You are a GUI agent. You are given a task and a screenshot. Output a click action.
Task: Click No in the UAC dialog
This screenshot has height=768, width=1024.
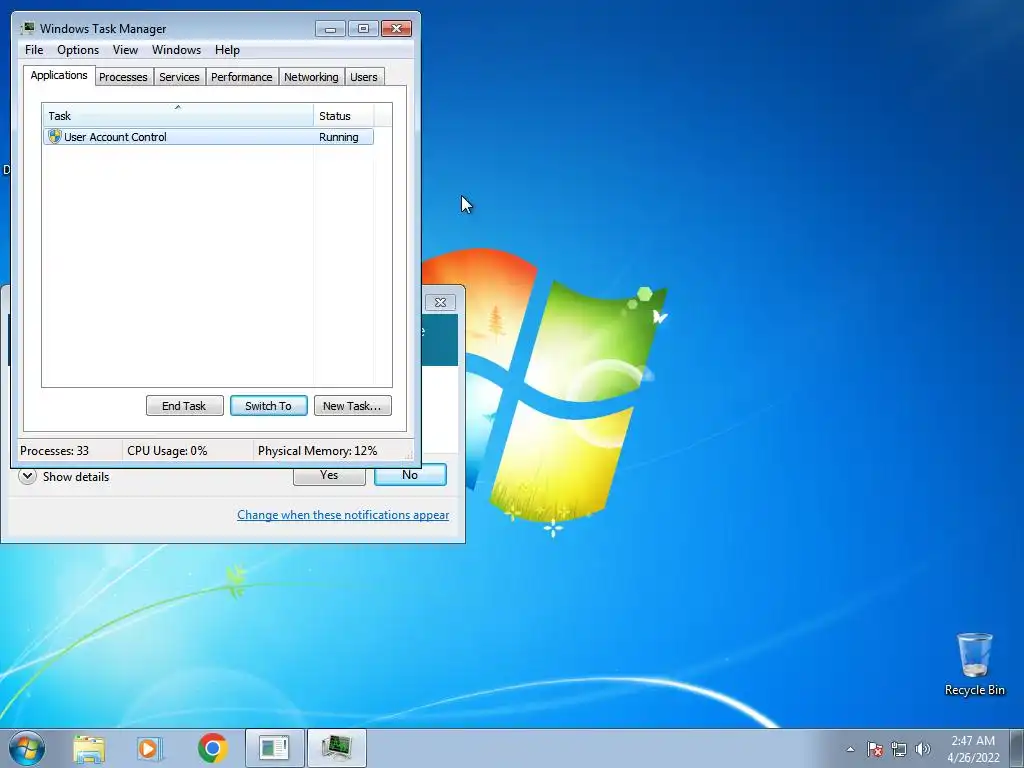(x=410, y=475)
